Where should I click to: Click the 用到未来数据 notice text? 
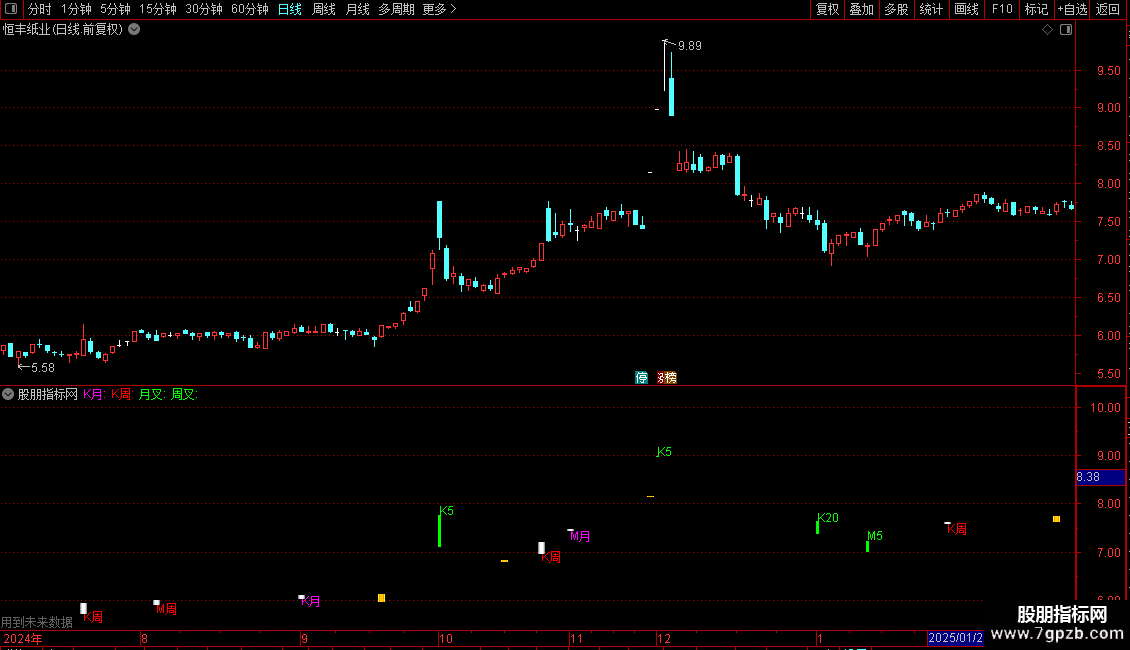click(37, 622)
